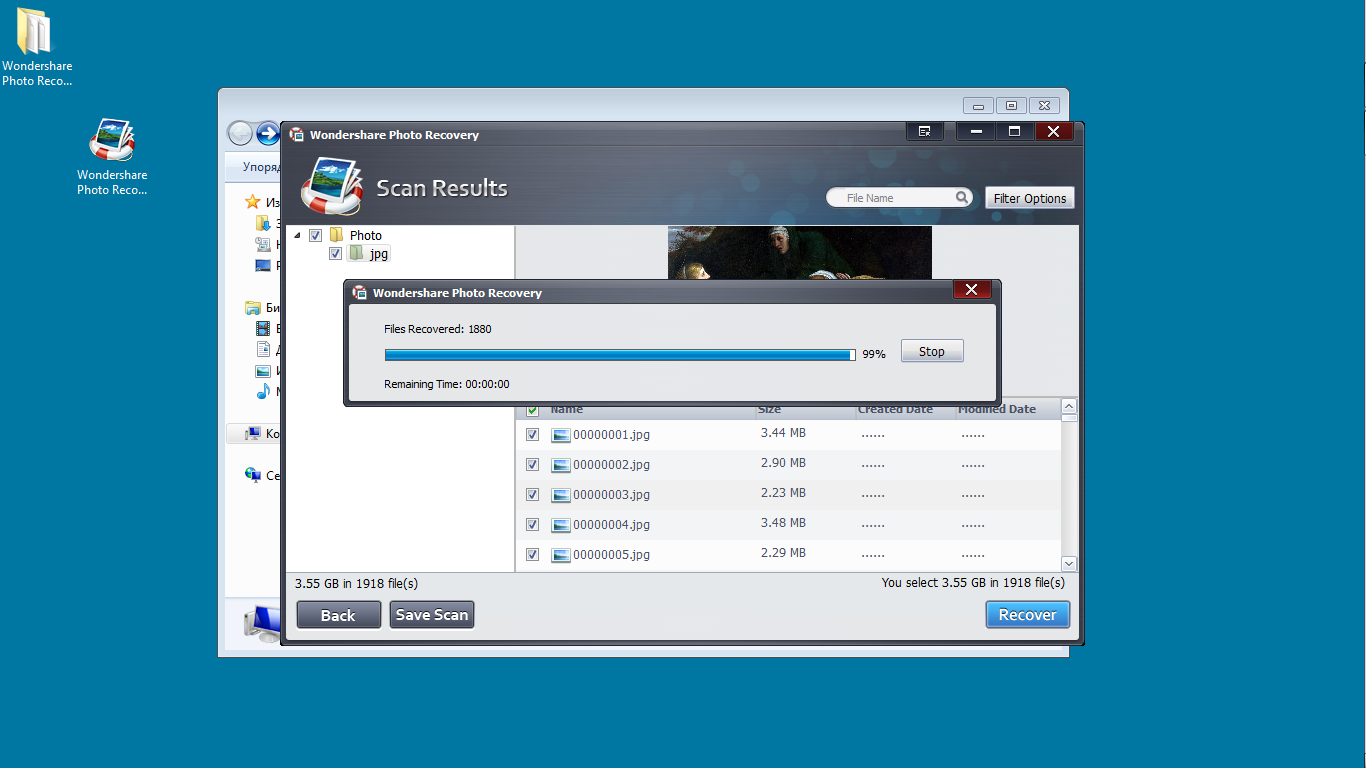Go back using Explorer's Back arrow

[240, 133]
